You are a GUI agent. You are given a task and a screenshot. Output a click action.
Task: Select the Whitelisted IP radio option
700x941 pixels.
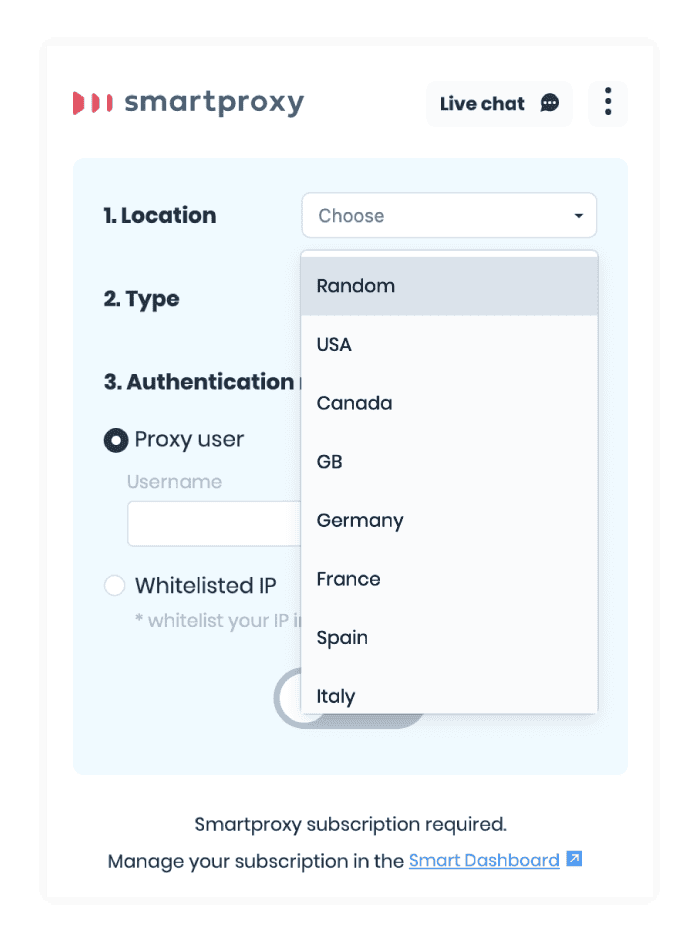click(115, 585)
